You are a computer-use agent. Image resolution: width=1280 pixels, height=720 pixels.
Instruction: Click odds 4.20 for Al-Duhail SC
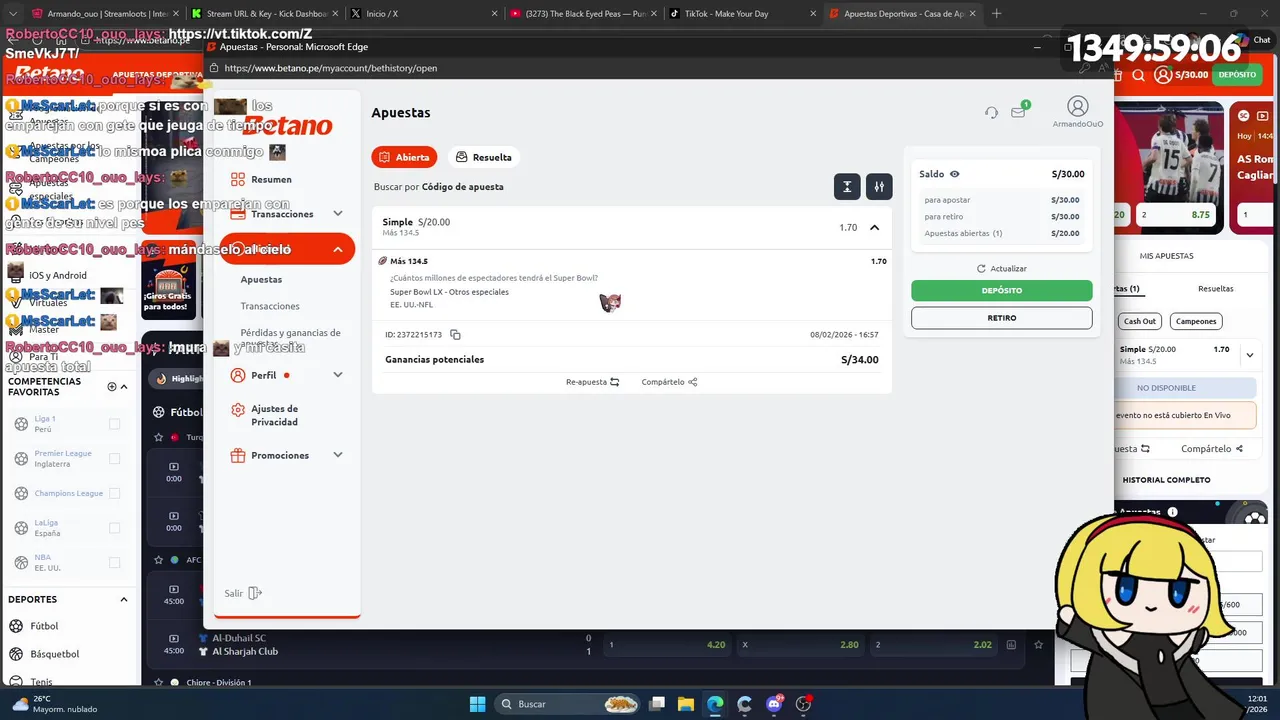666,645
